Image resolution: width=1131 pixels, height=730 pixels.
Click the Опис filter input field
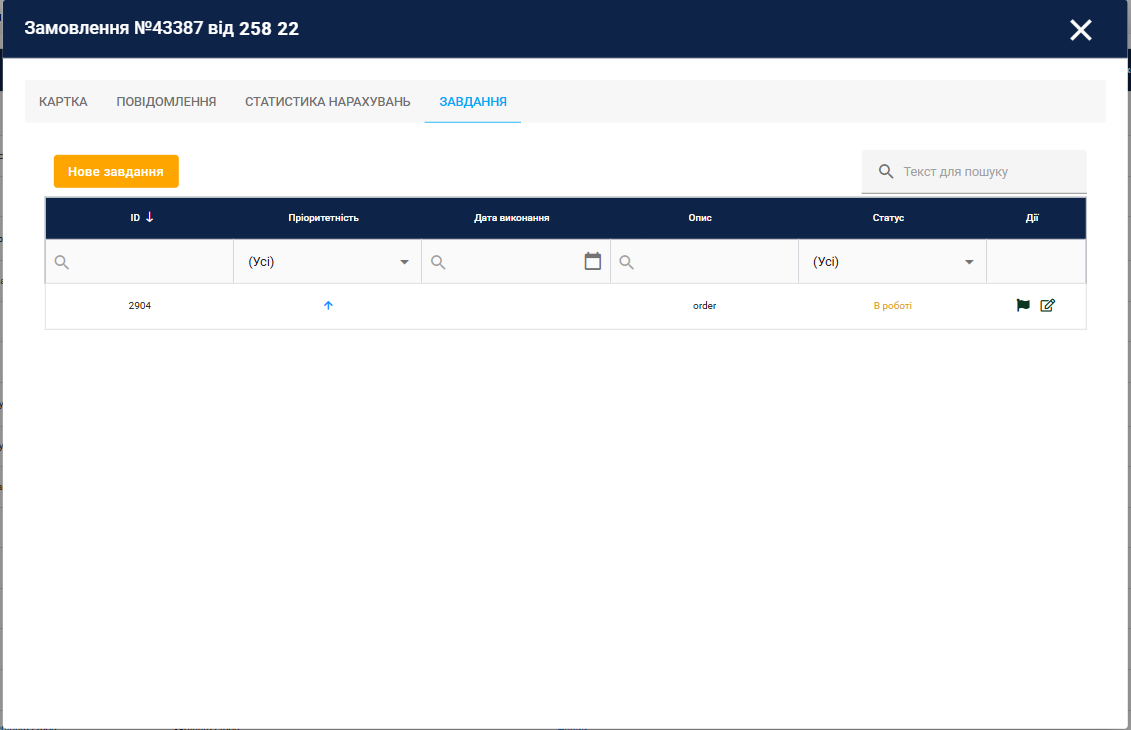coord(712,262)
